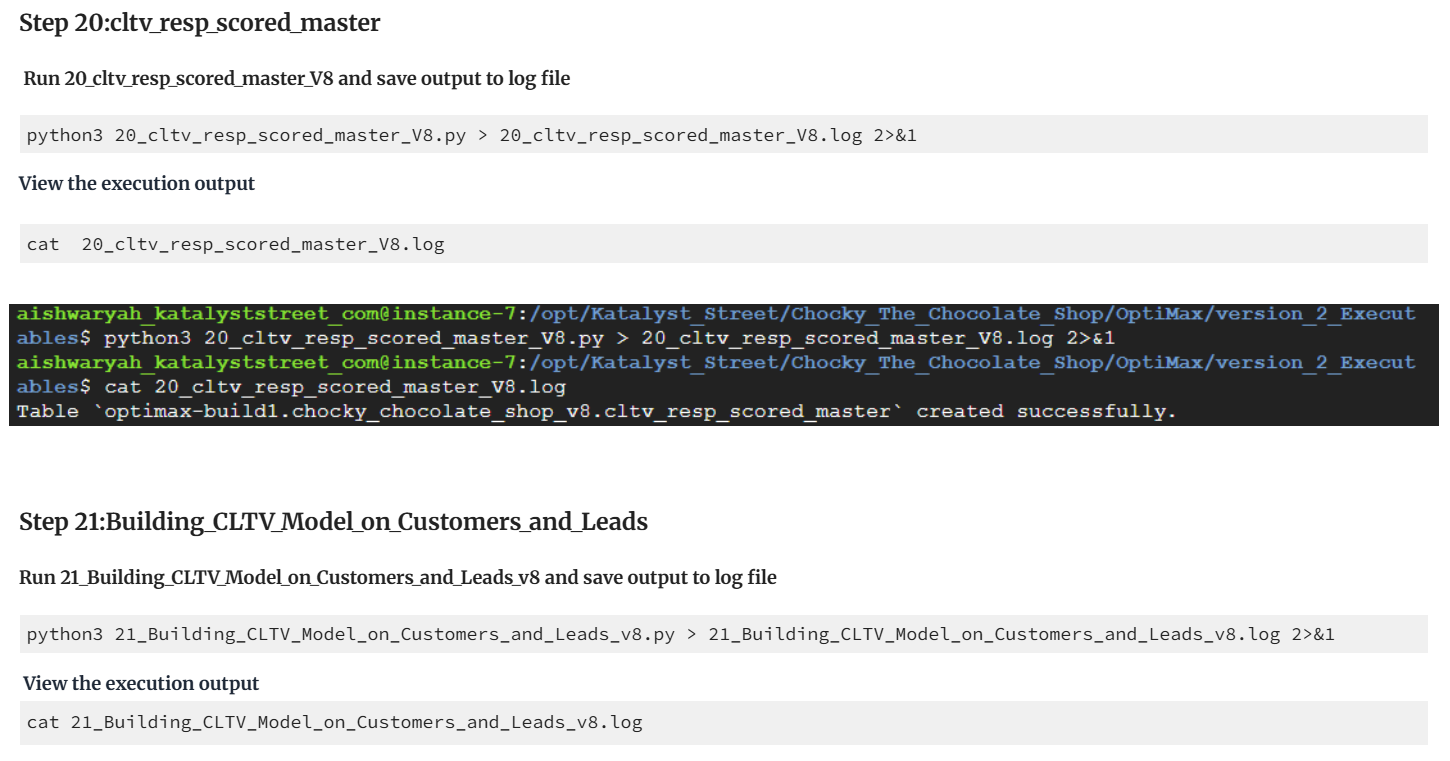1450x761 pixels.
Task: Select the Run 20_cltv_resp_scored_master_V8 instruction text
Action: [297, 78]
